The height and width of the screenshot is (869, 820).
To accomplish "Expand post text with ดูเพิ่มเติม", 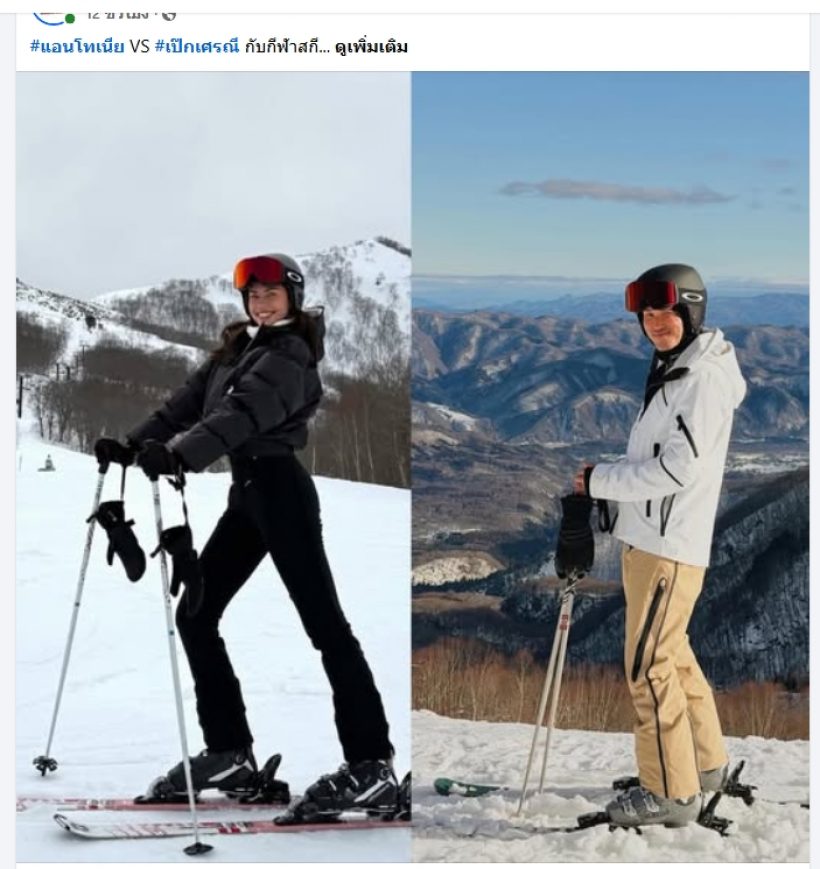I will point(371,47).
